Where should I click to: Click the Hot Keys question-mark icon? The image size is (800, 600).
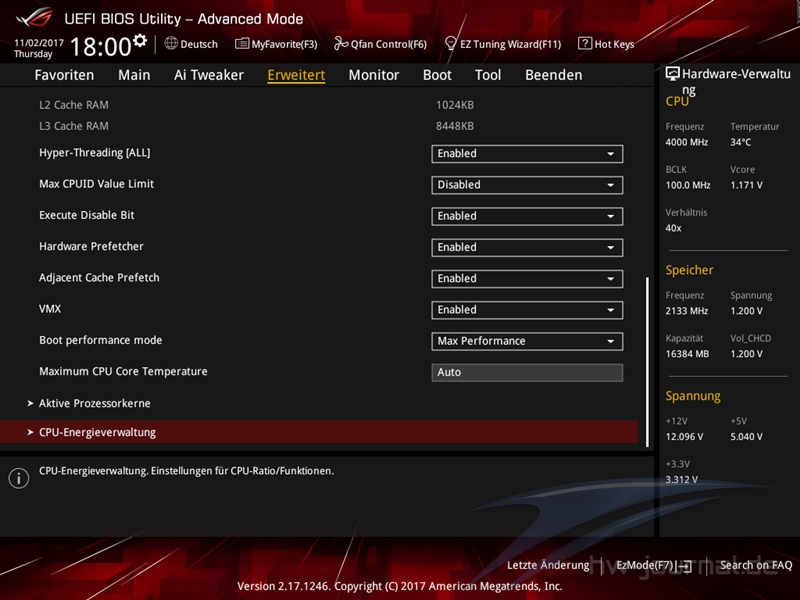click(585, 44)
